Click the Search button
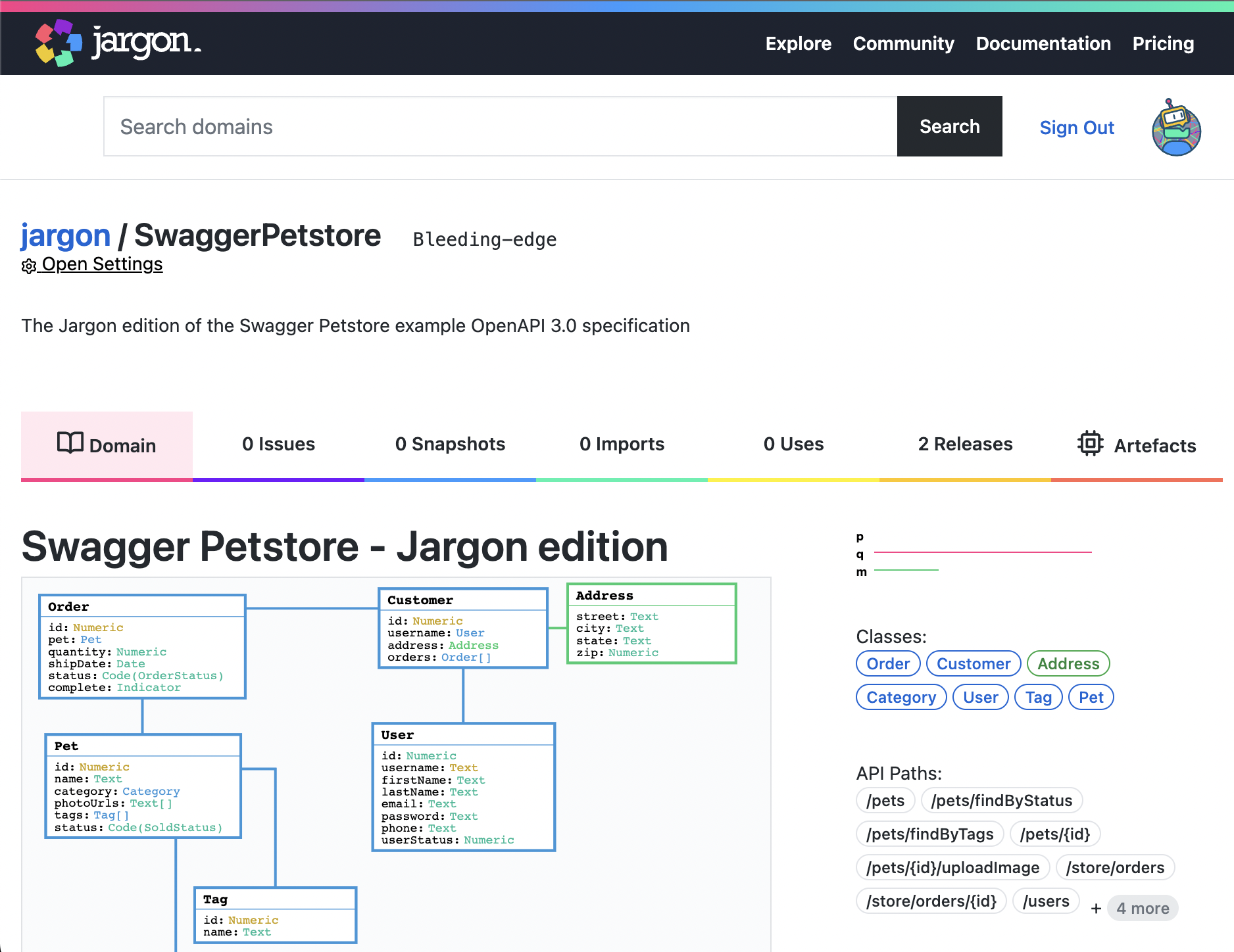1234x952 pixels. [x=949, y=126]
